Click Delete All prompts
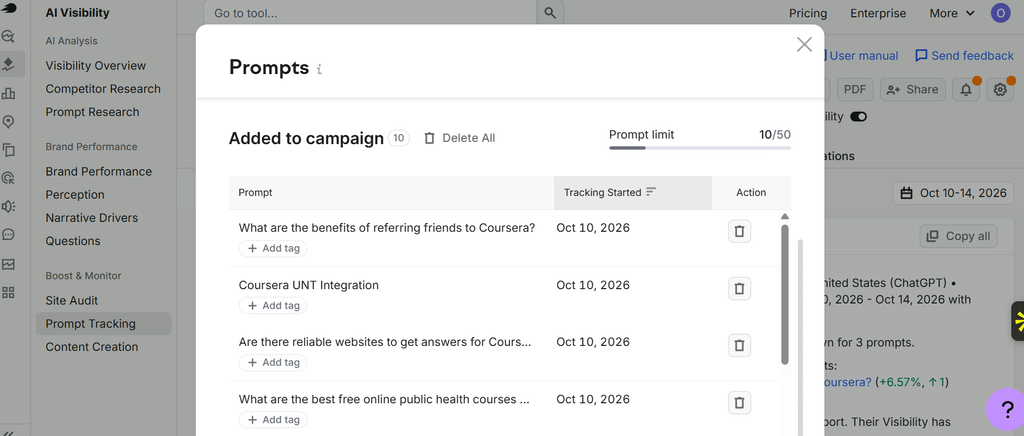 click(460, 138)
